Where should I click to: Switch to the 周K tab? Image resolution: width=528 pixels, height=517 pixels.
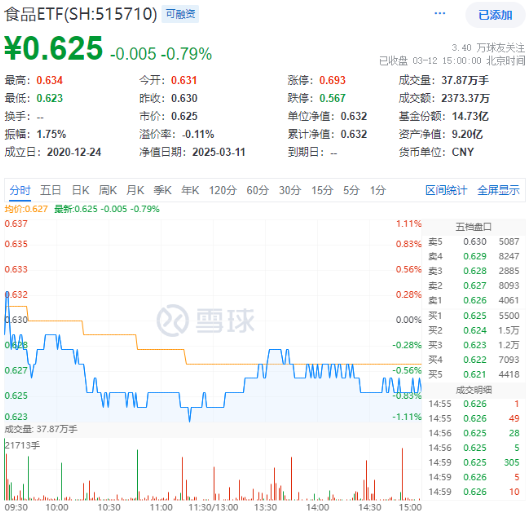[x=108, y=190]
